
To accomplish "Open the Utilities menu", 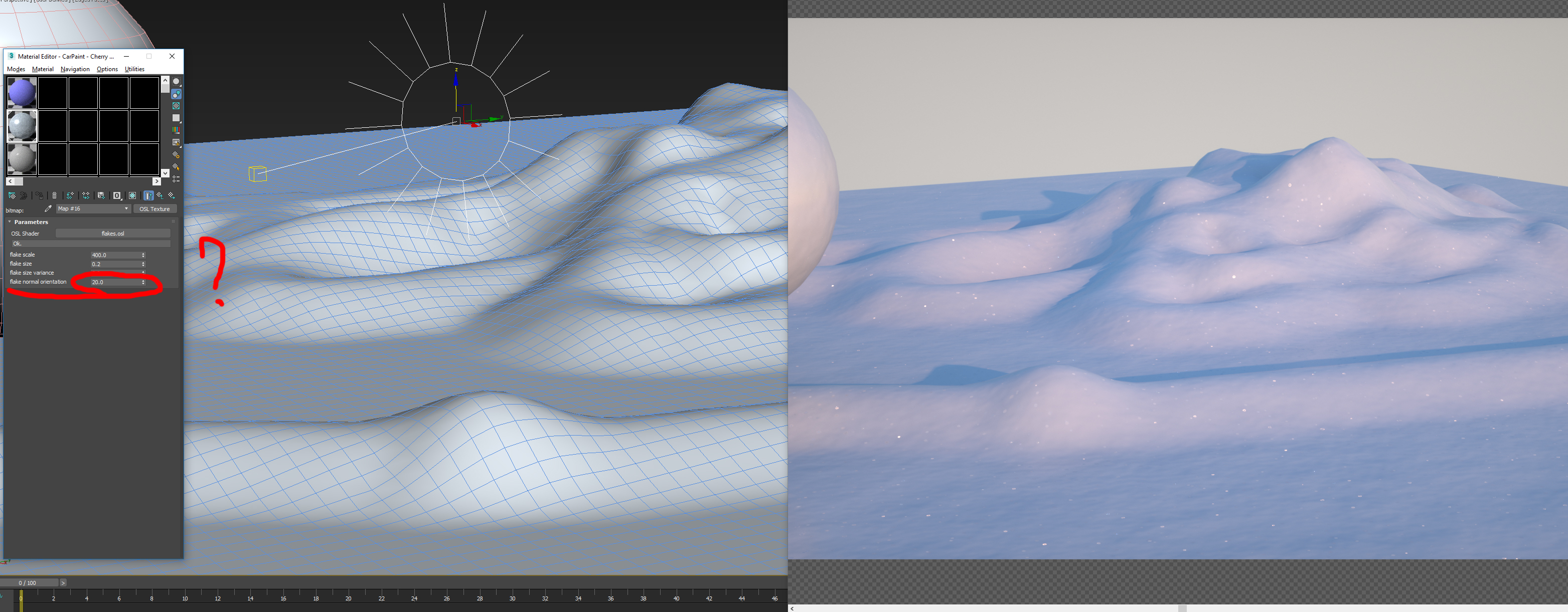I will tap(134, 69).
